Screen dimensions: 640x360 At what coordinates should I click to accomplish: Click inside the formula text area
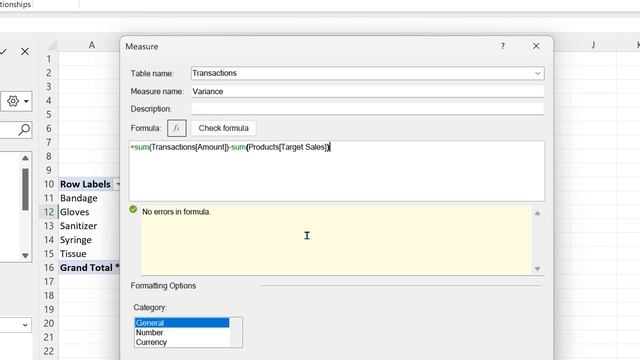[x=336, y=171]
